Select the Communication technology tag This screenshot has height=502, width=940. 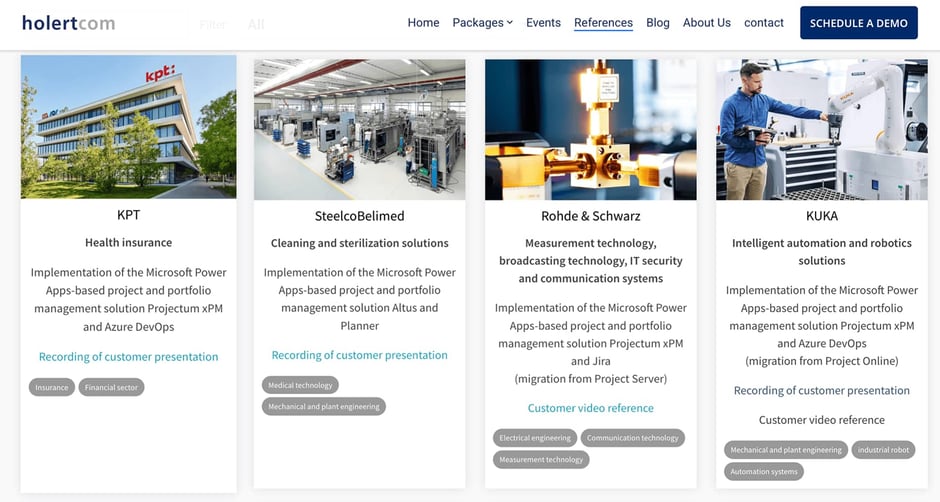coord(632,438)
